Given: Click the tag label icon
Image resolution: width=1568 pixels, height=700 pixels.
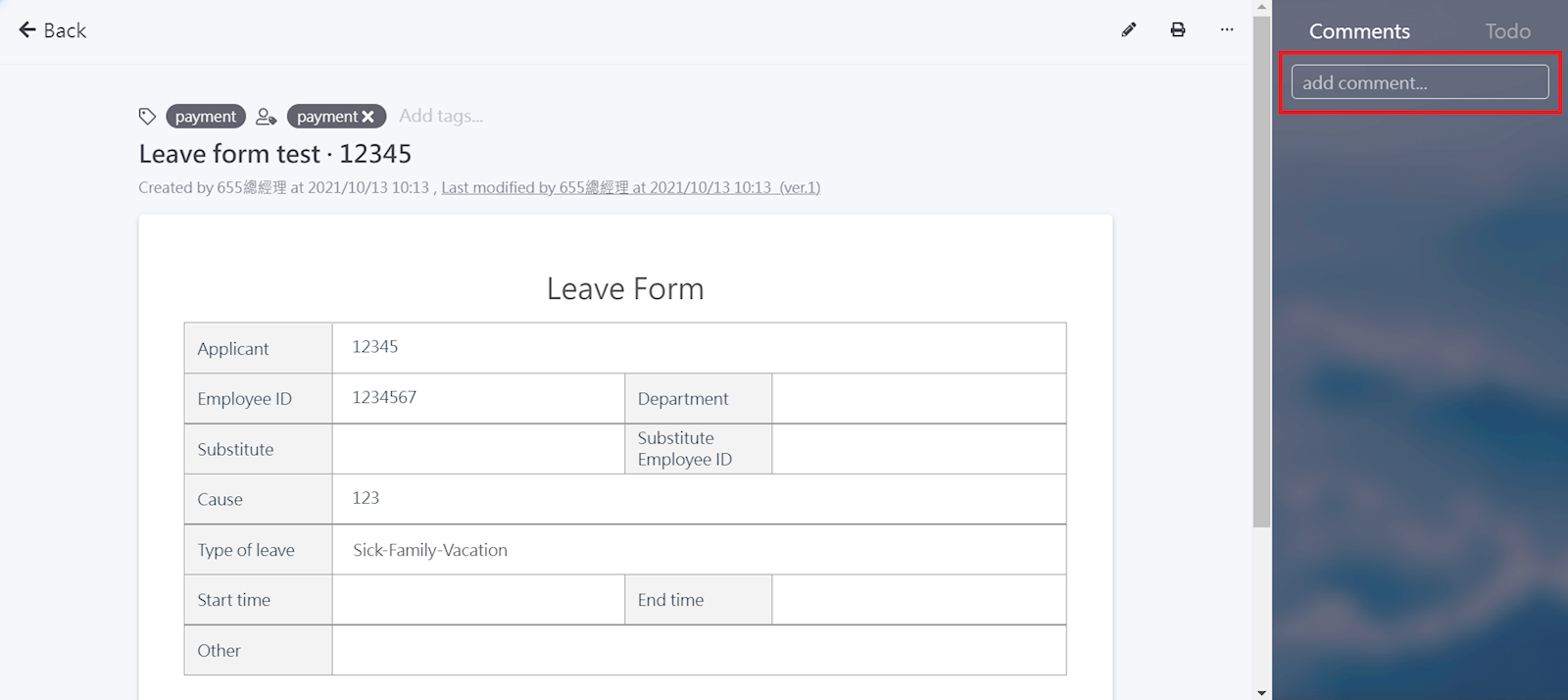Looking at the screenshot, I should click(x=147, y=117).
